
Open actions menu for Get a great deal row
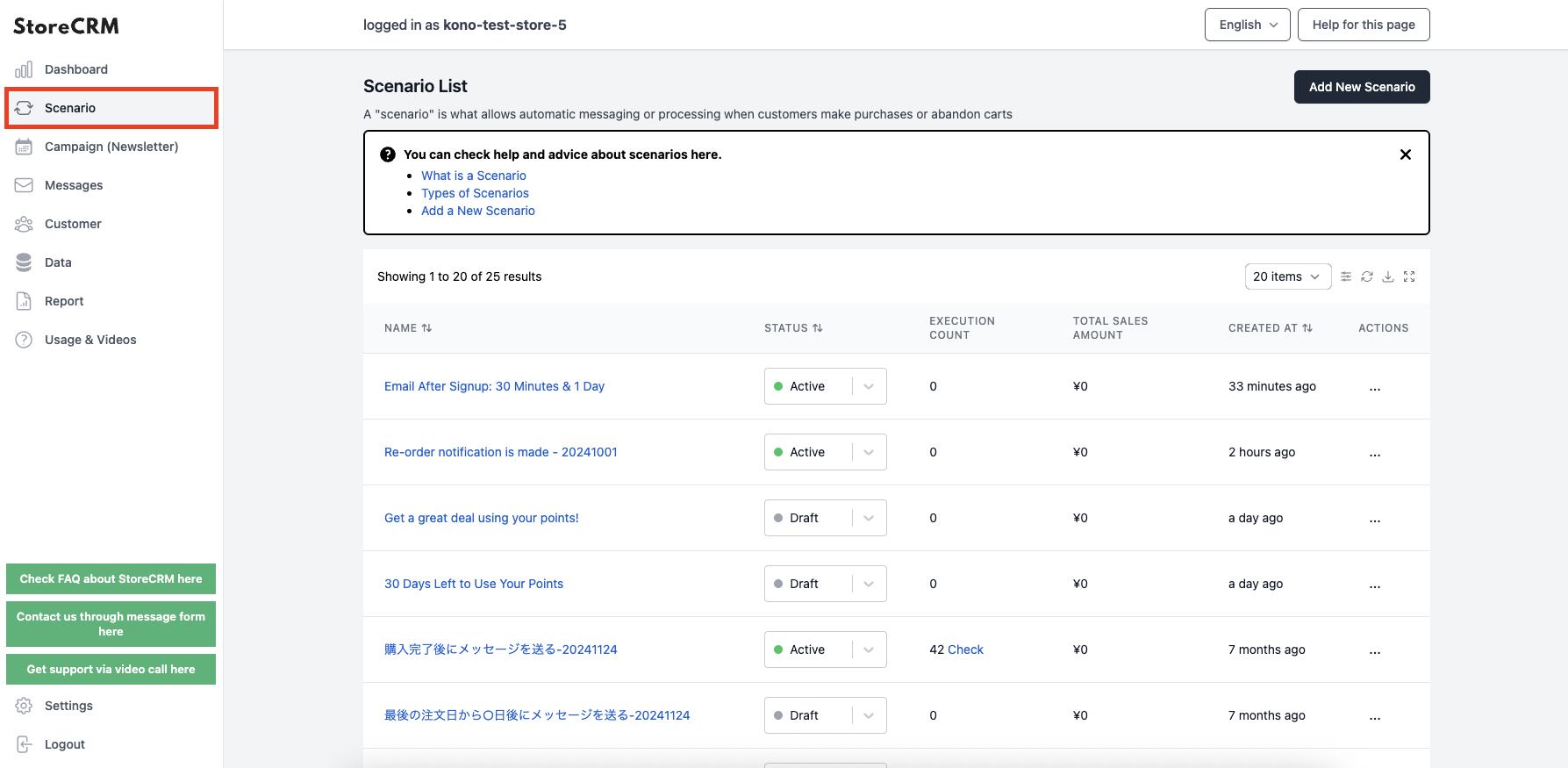(1375, 519)
